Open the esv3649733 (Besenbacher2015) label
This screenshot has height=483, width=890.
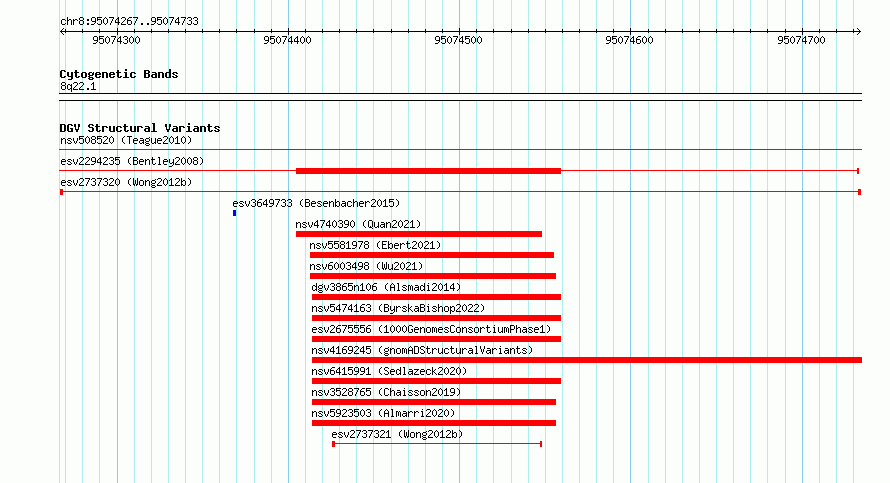point(316,203)
